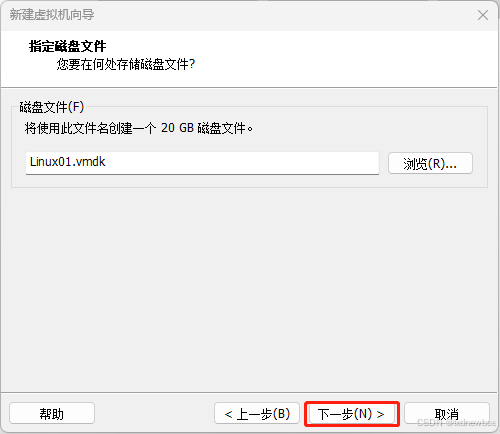Click the 新建虚拟机向导 title bar text

pos(52,15)
